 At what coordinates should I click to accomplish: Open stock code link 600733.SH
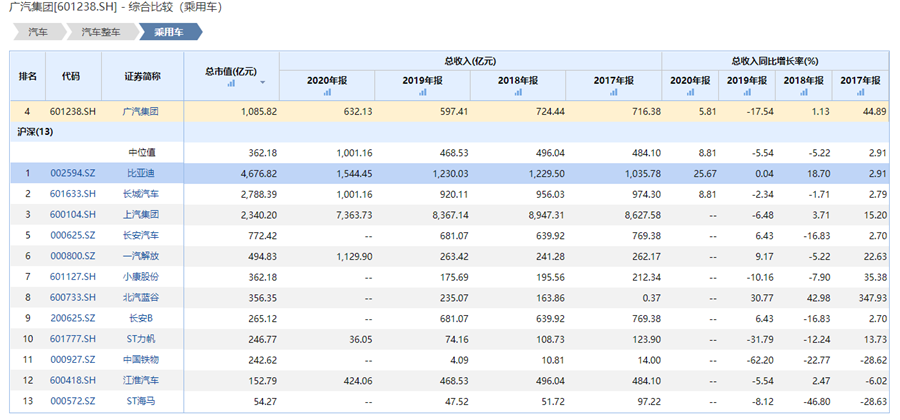click(73, 297)
